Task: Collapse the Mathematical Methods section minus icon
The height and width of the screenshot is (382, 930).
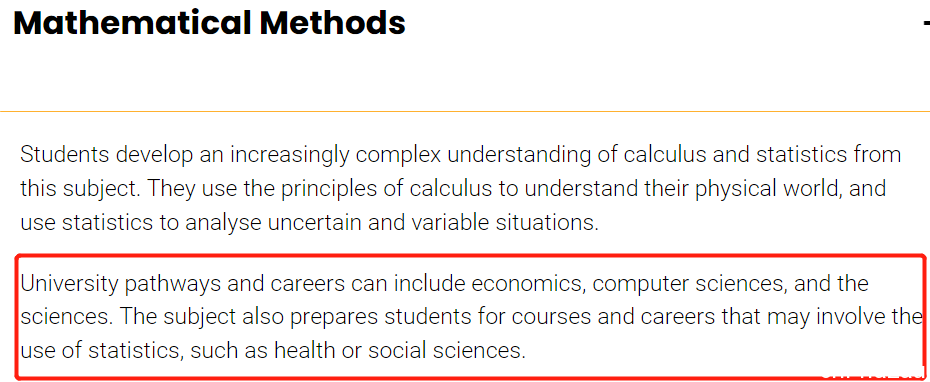Action: coord(926,23)
